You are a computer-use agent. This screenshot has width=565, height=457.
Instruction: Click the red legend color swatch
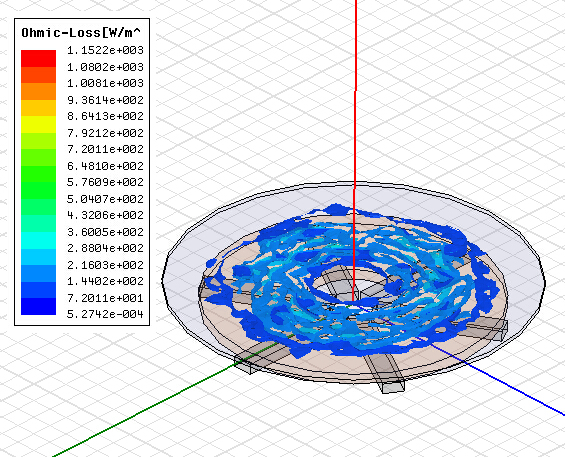[39, 58]
